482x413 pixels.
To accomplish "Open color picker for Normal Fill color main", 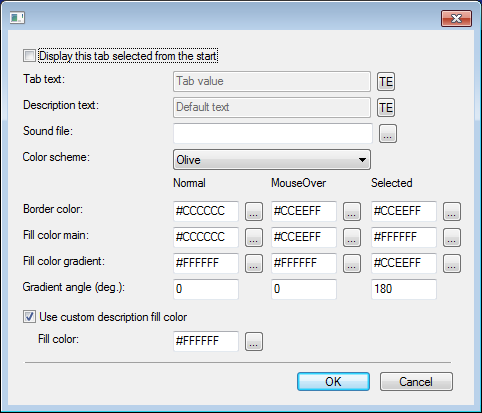I will coord(254,237).
